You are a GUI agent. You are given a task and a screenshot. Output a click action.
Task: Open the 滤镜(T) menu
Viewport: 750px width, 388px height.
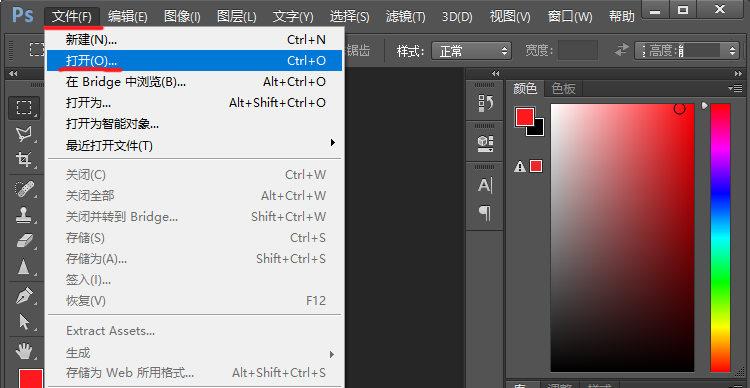406,17
